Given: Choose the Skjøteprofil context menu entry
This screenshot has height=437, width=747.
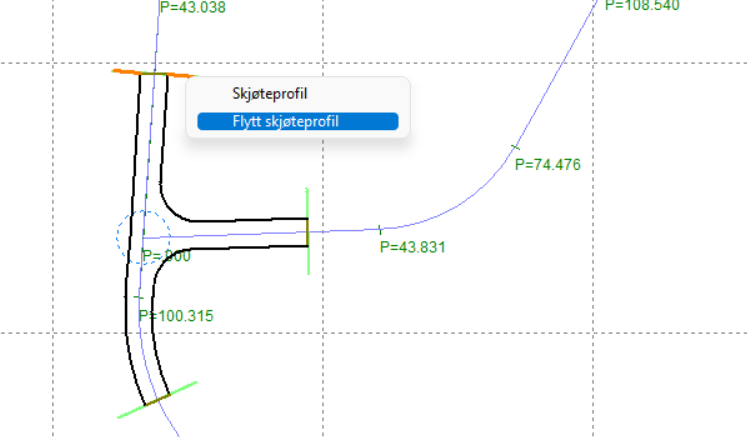Looking at the screenshot, I should (269, 94).
